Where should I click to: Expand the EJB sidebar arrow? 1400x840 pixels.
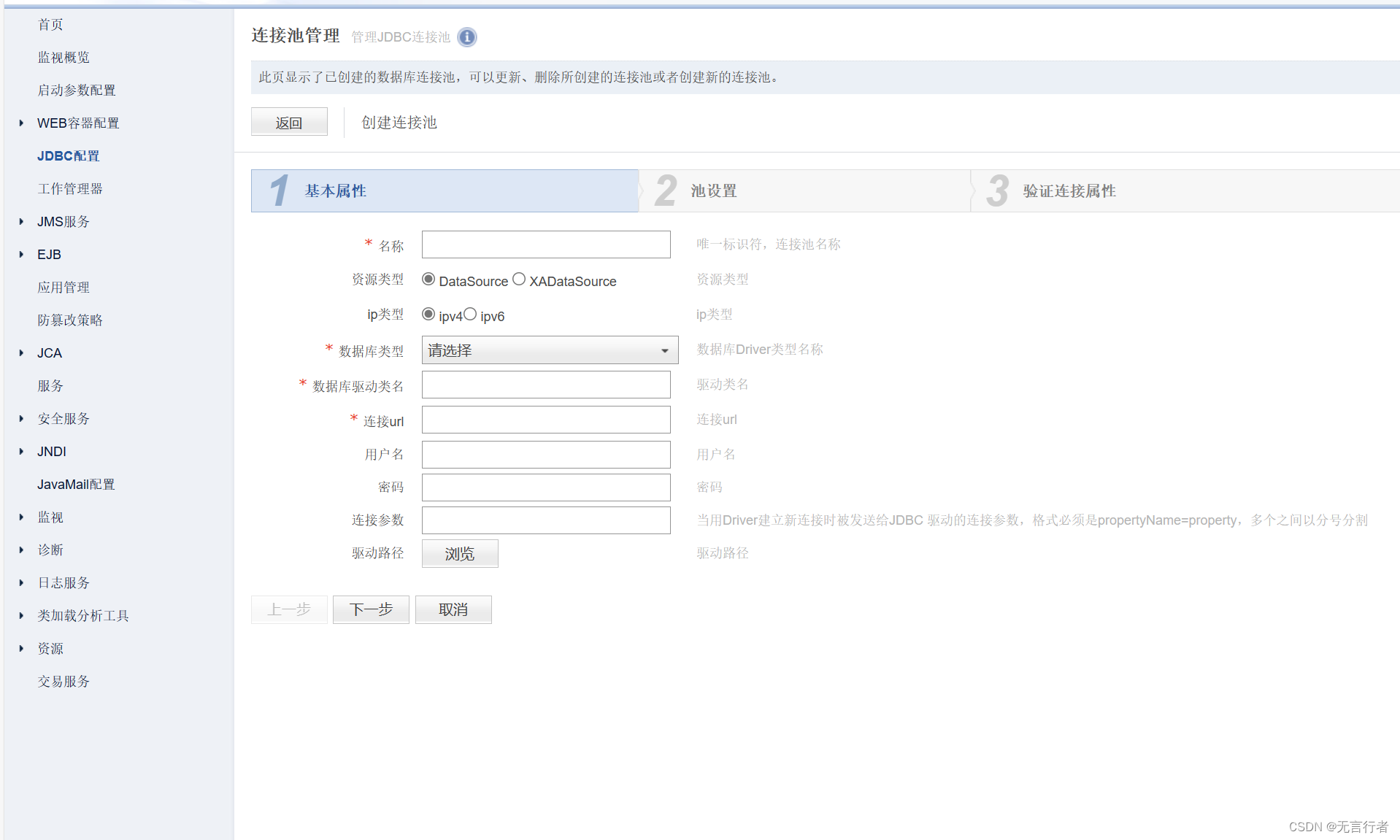coord(21,255)
